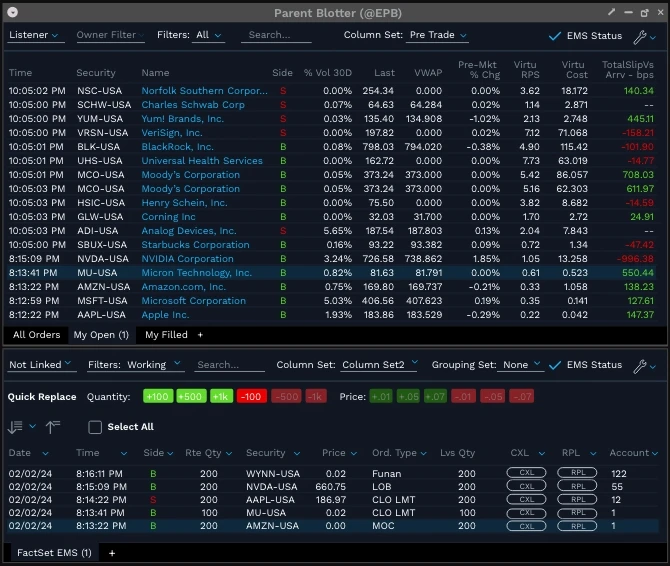Click the +100 quantity button
670x566 pixels.
click(x=158, y=397)
